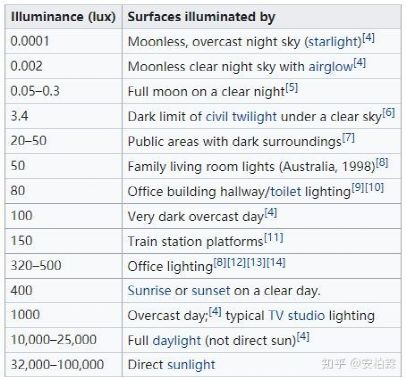Click citation [9] in office hallway row
This screenshot has width=406, height=381.
[x=358, y=188]
